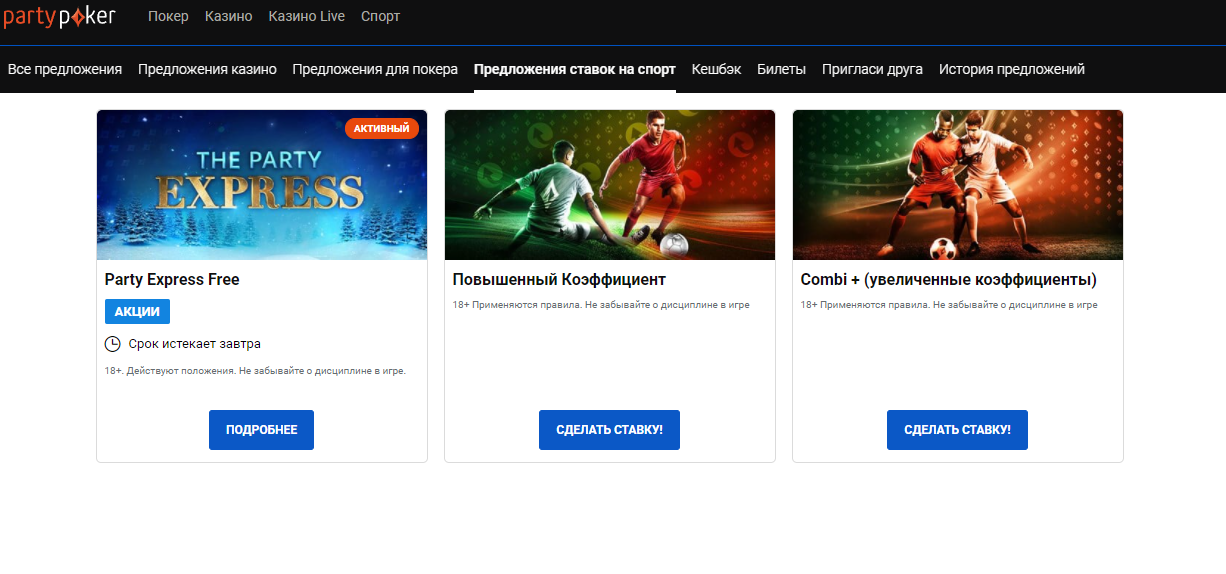This screenshot has height=574, width=1226.
Task: Click the АКЦИИ tag
Action: (x=137, y=311)
